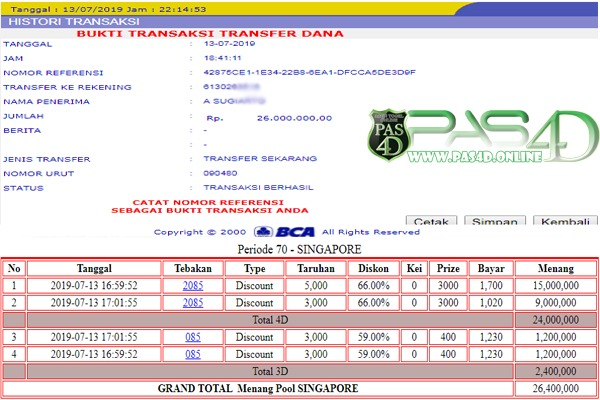This screenshot has width=600, height=400.
Task: Click the nomor urut value 090480
Action: [220, 173]
